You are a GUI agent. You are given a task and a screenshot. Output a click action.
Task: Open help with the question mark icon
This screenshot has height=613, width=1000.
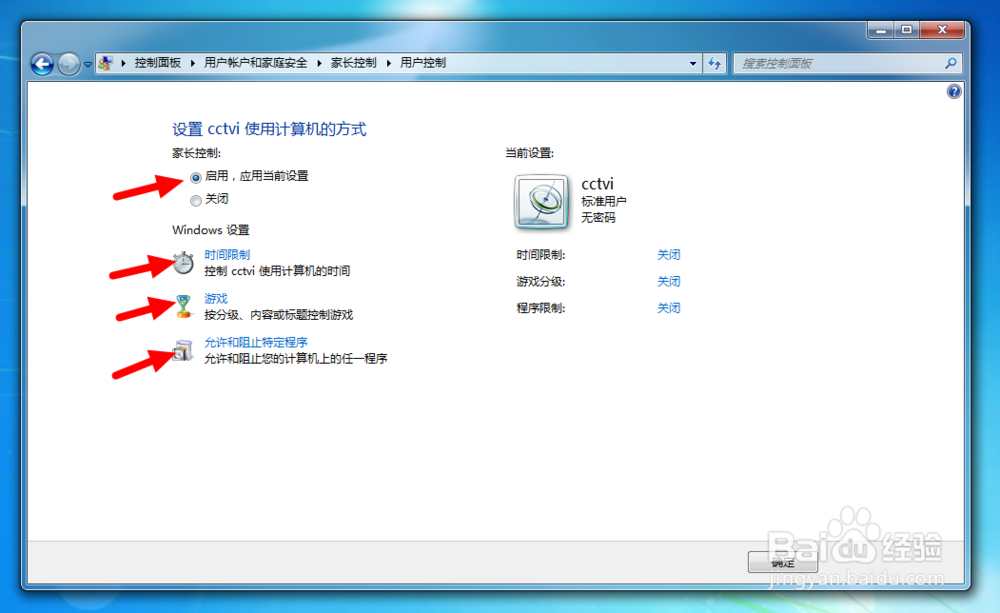tap(954, 92)
